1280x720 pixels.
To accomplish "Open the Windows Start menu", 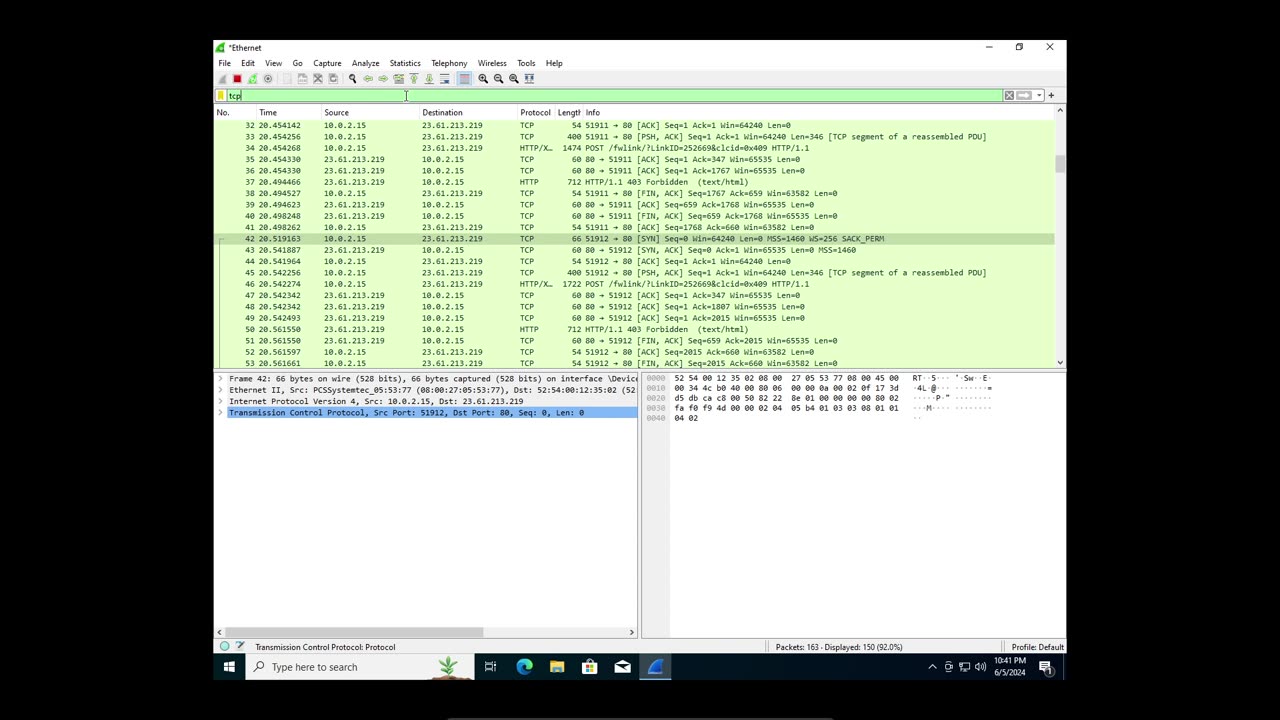I will point(229,667).
